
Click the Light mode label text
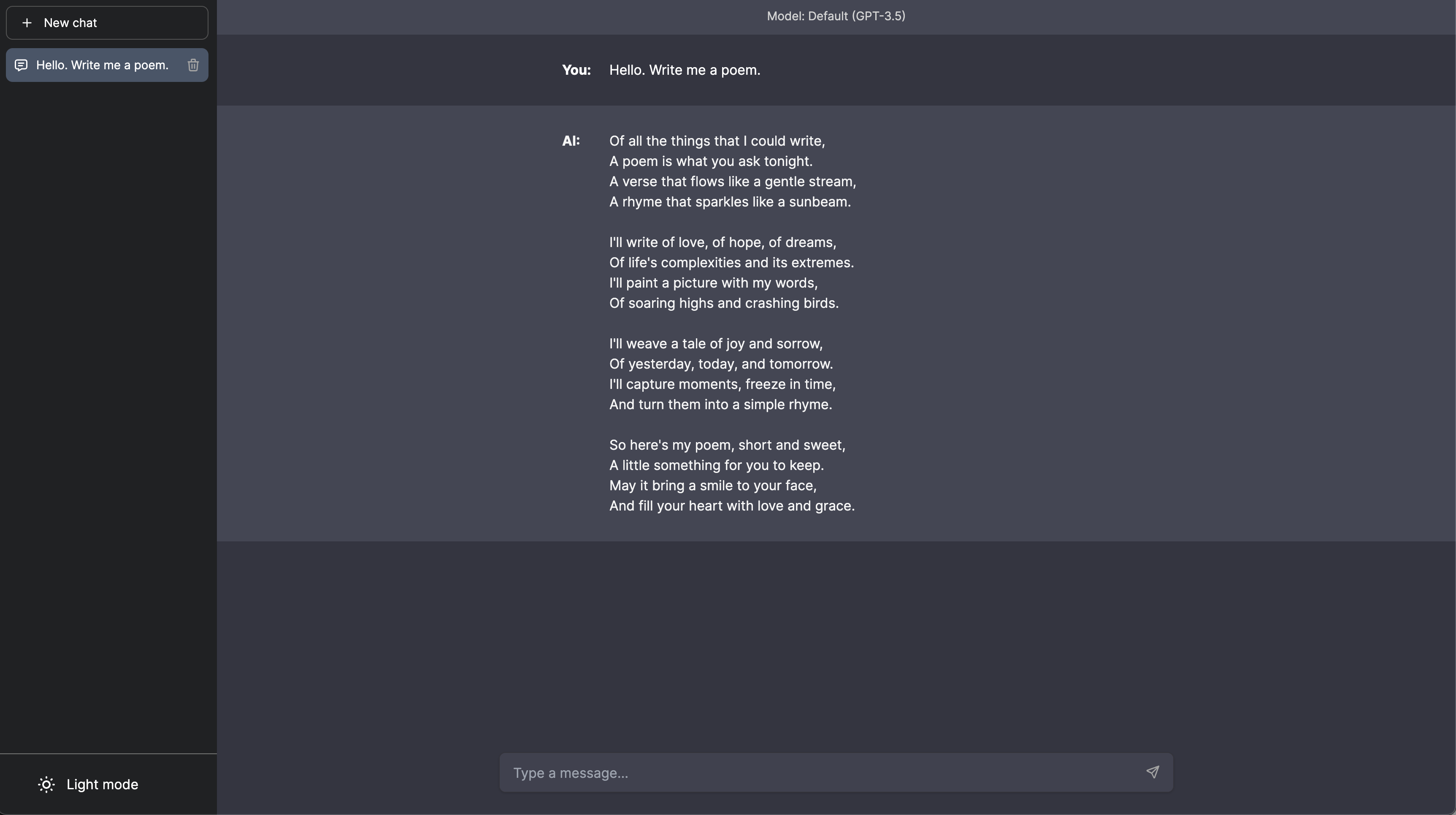pyautogui.click(x=102, y=785)
